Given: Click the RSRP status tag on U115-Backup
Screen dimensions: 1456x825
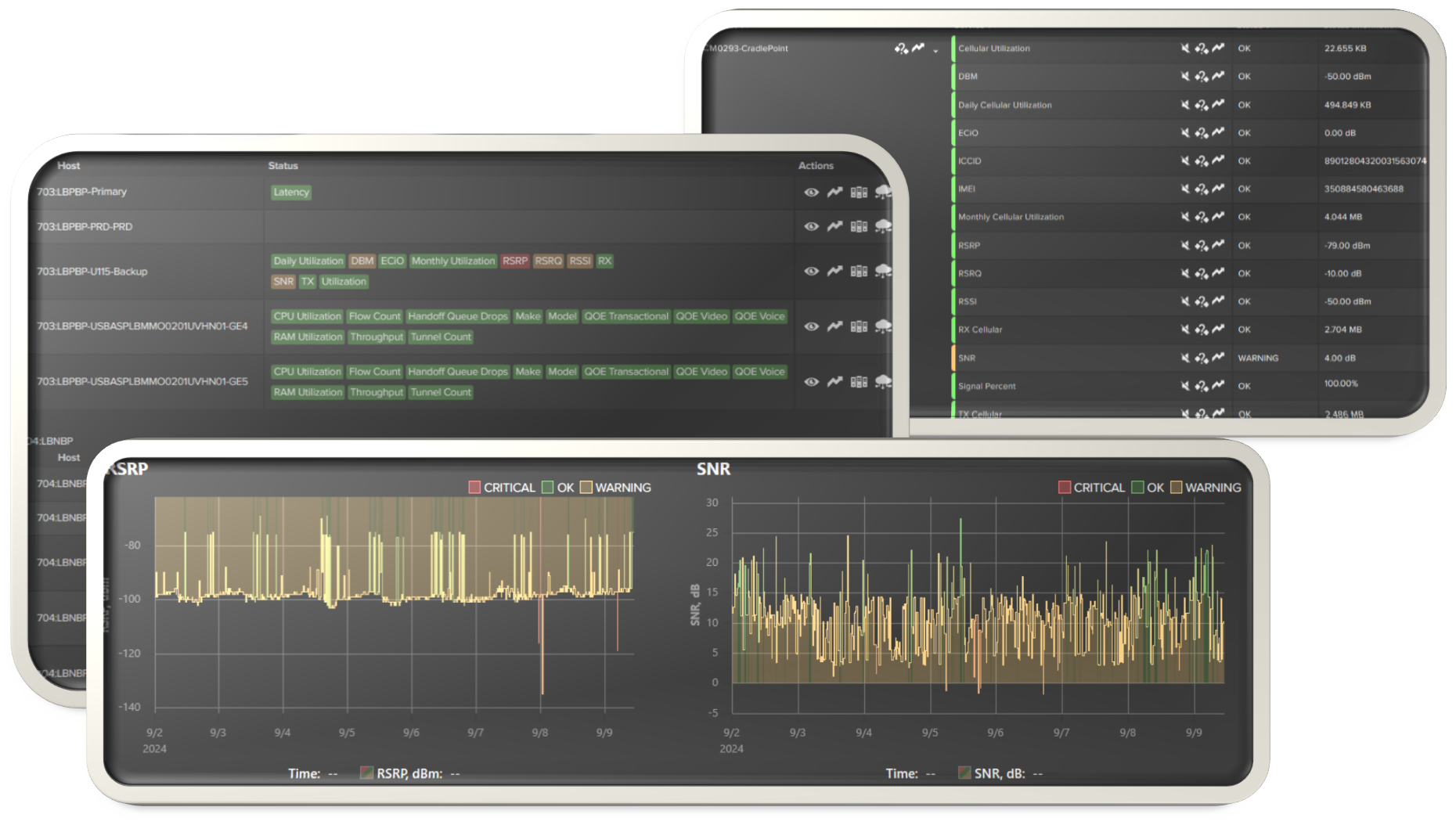Looking at the screenshot, I should point(515,261).
